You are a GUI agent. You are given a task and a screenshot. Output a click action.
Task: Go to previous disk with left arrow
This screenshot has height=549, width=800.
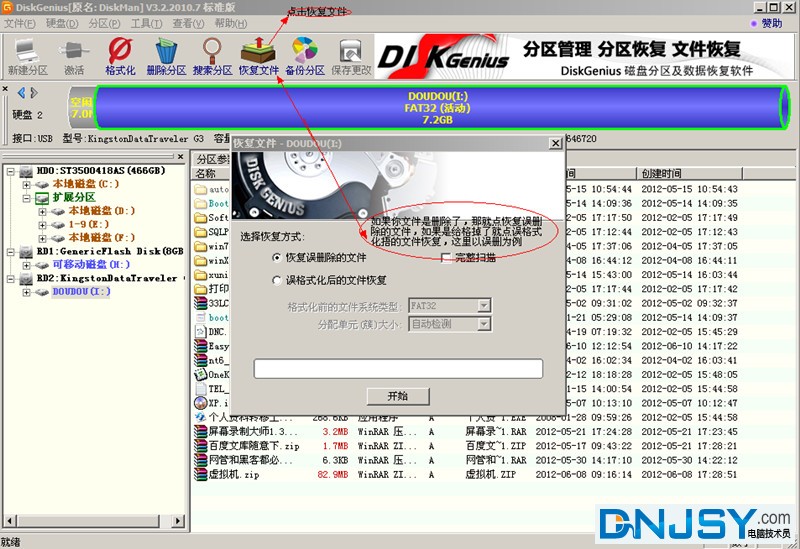tap(21, 93)
